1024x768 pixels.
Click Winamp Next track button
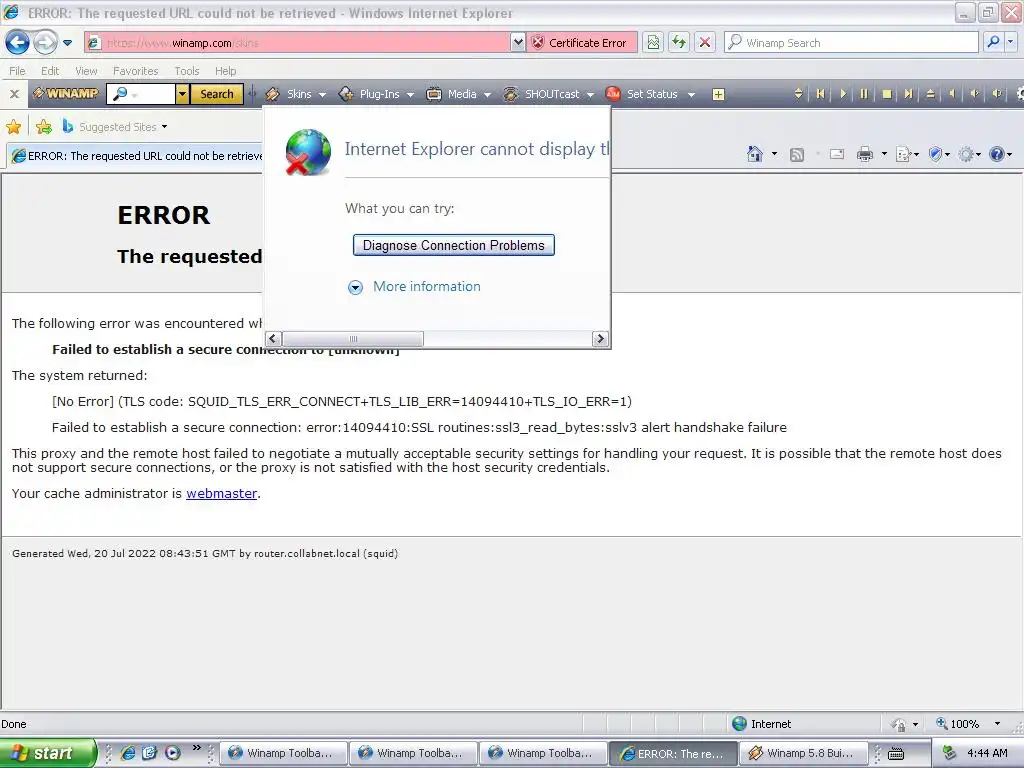click(908, 94)
